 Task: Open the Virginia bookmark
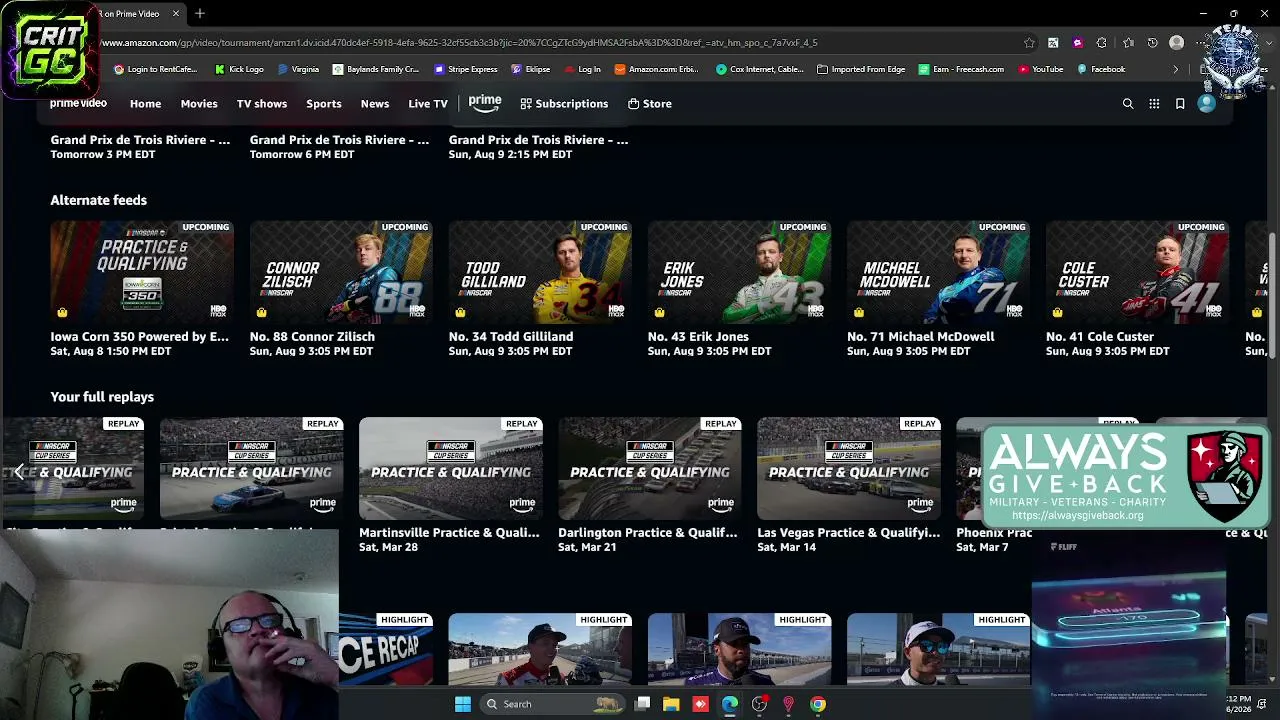tap(298, 69)
